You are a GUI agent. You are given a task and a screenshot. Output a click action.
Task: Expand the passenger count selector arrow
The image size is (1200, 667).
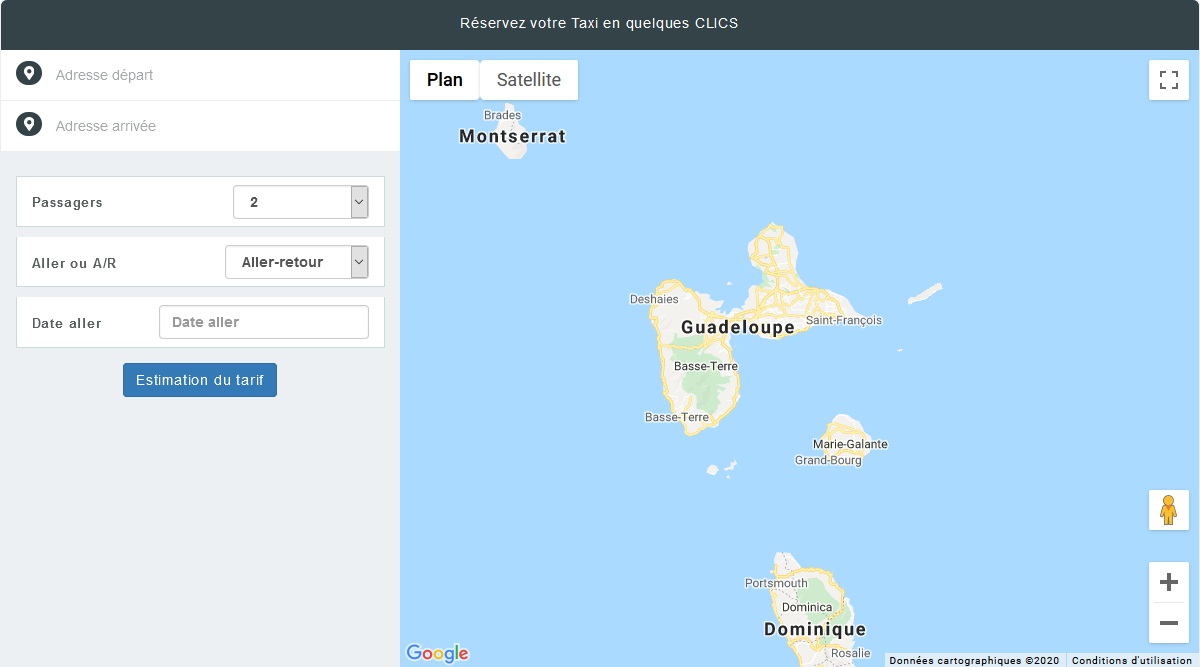pos(357,202)
